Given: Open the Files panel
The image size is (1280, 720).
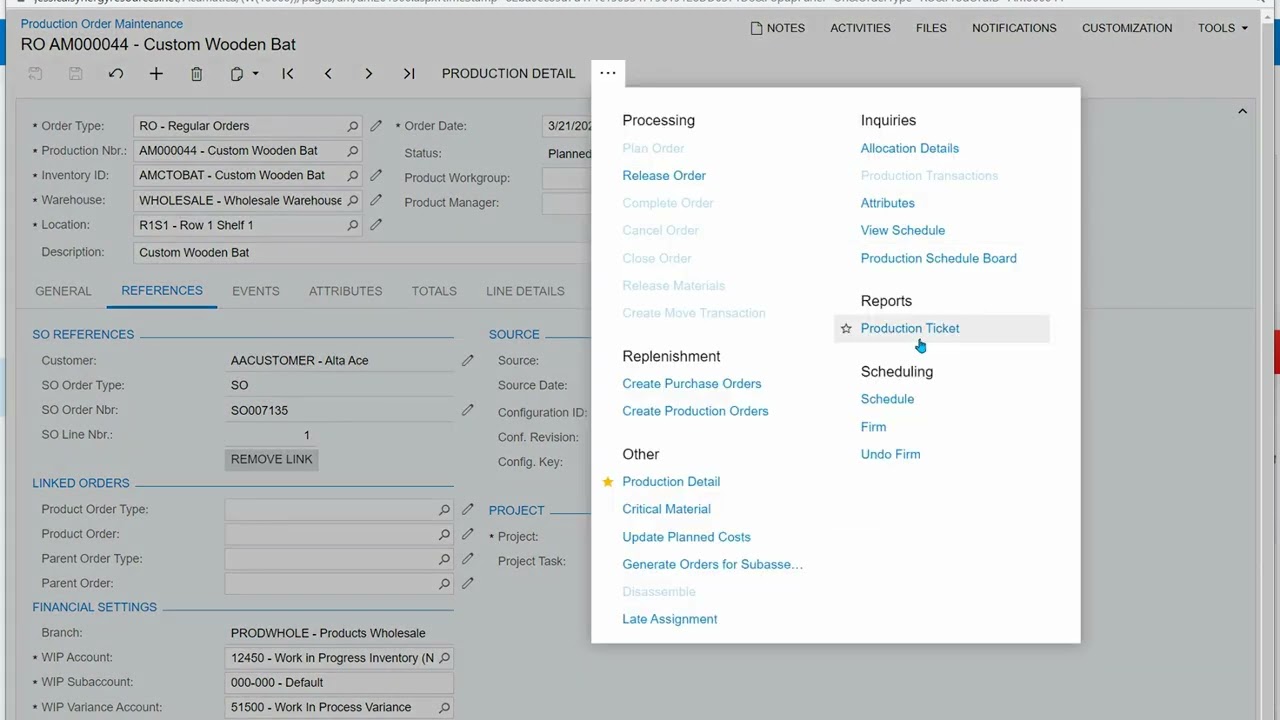Looking at the screenshot, I should click(x=931, y=28).
